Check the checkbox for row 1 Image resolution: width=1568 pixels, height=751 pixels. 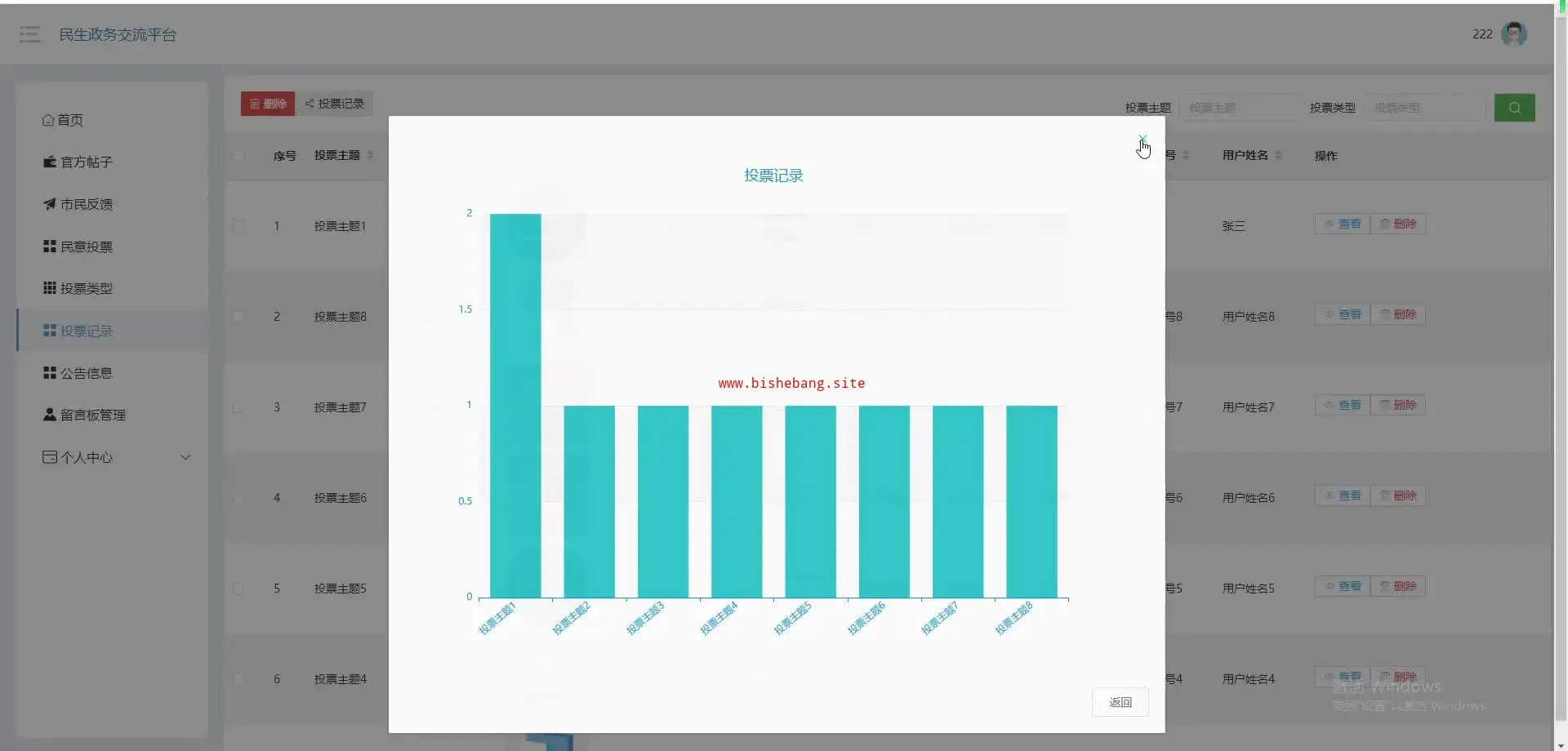pyautogui.click(x=238, y=225)
